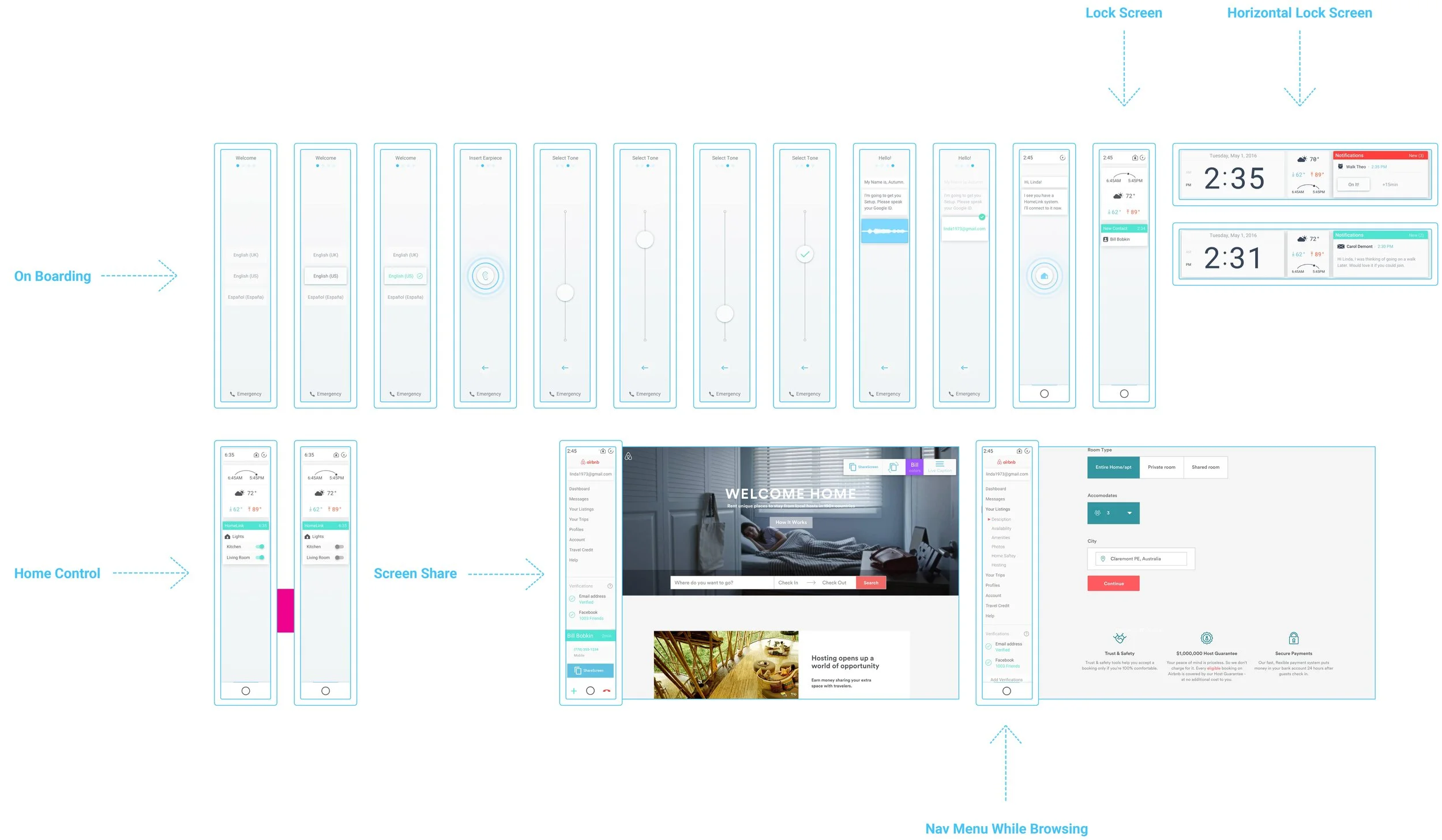
Task: Tap the New (3) label in red Notifications bar
Action: 1416,156
